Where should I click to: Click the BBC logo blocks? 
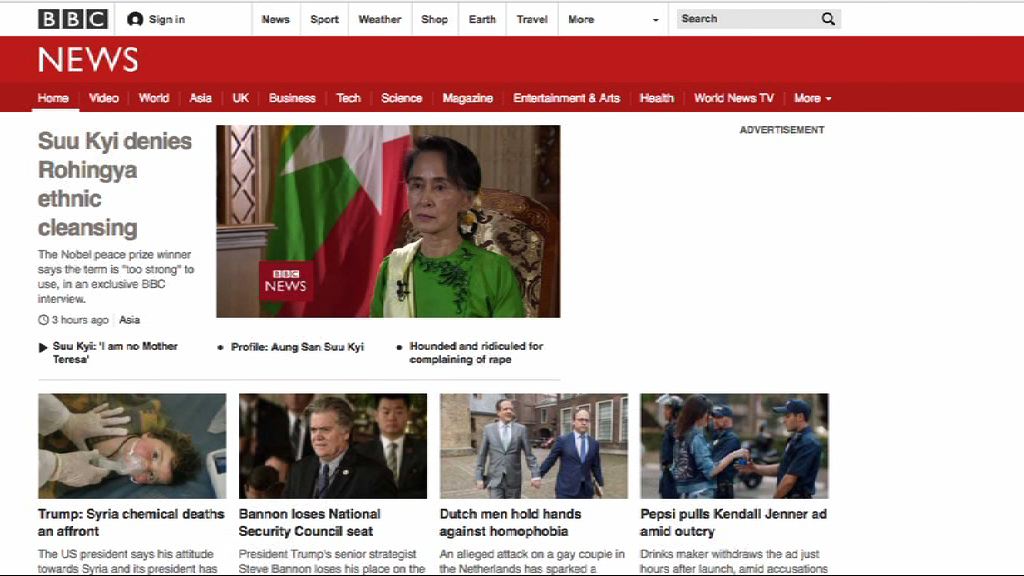[72, 19]
